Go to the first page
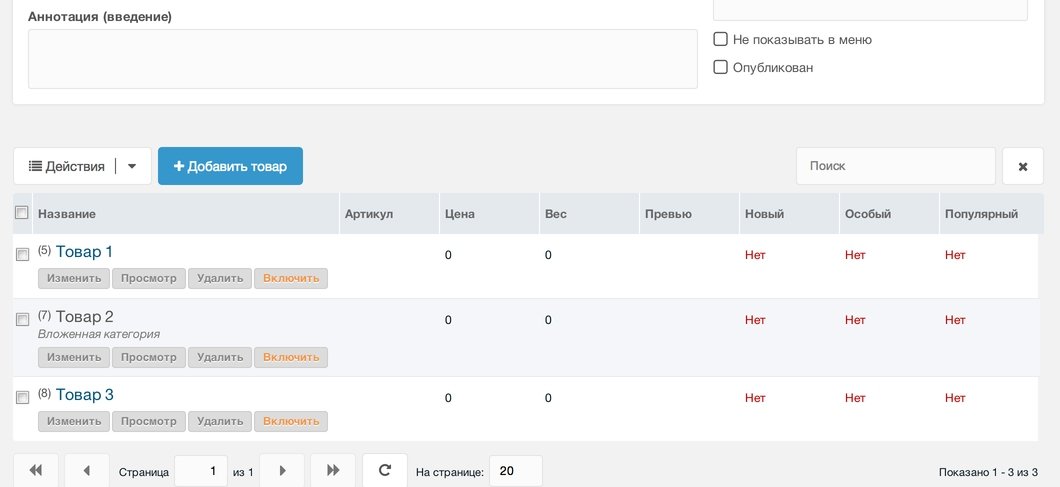1060x487 pixels. point(36,470)
